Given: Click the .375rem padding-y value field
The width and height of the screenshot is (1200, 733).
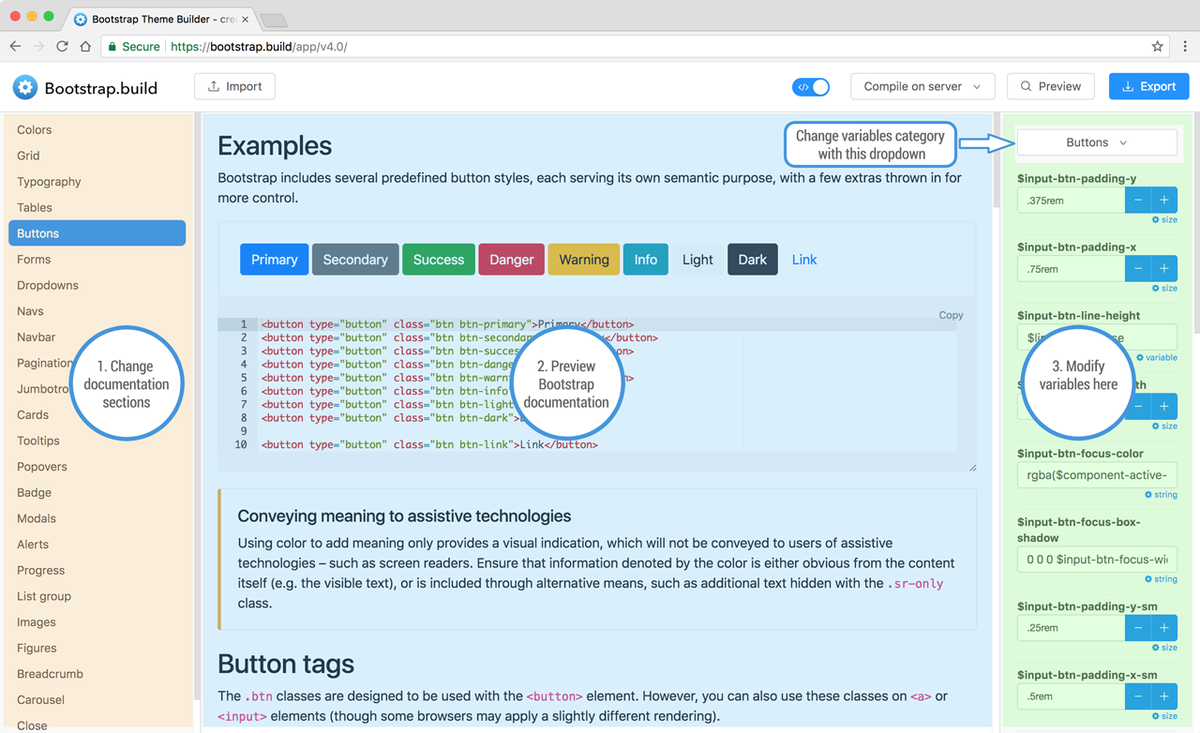Looking at the screenshot, I should tap(1071, 200).
